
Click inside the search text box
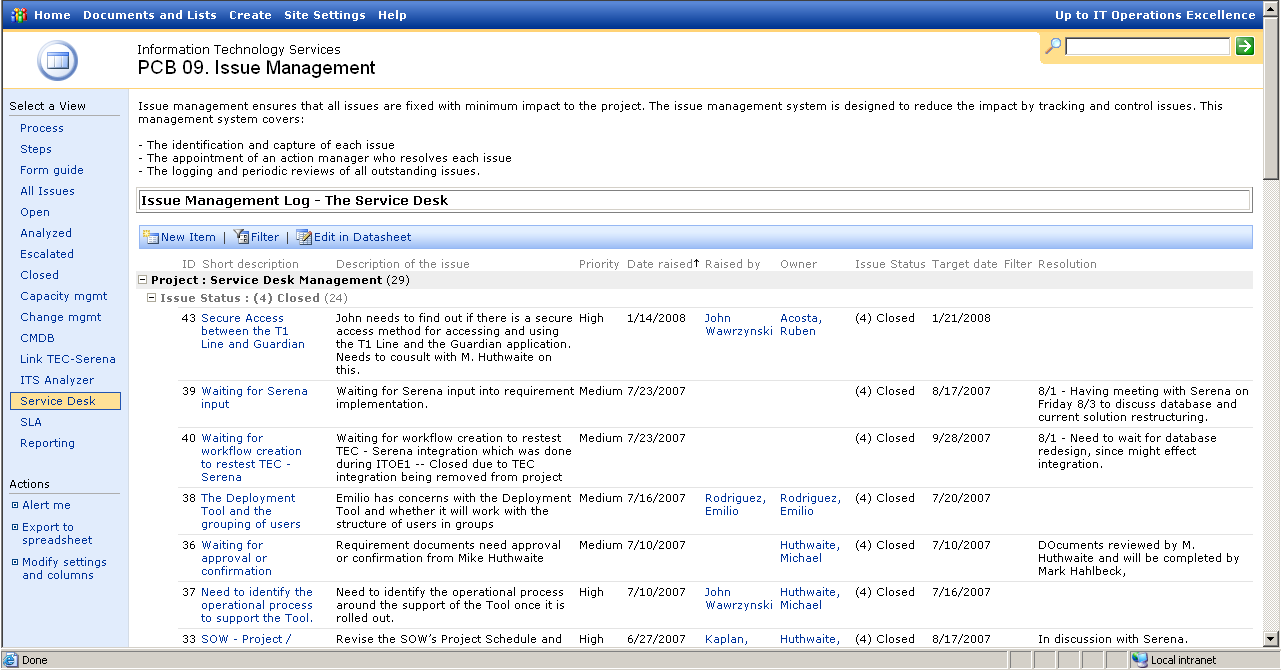[1148, 46]
